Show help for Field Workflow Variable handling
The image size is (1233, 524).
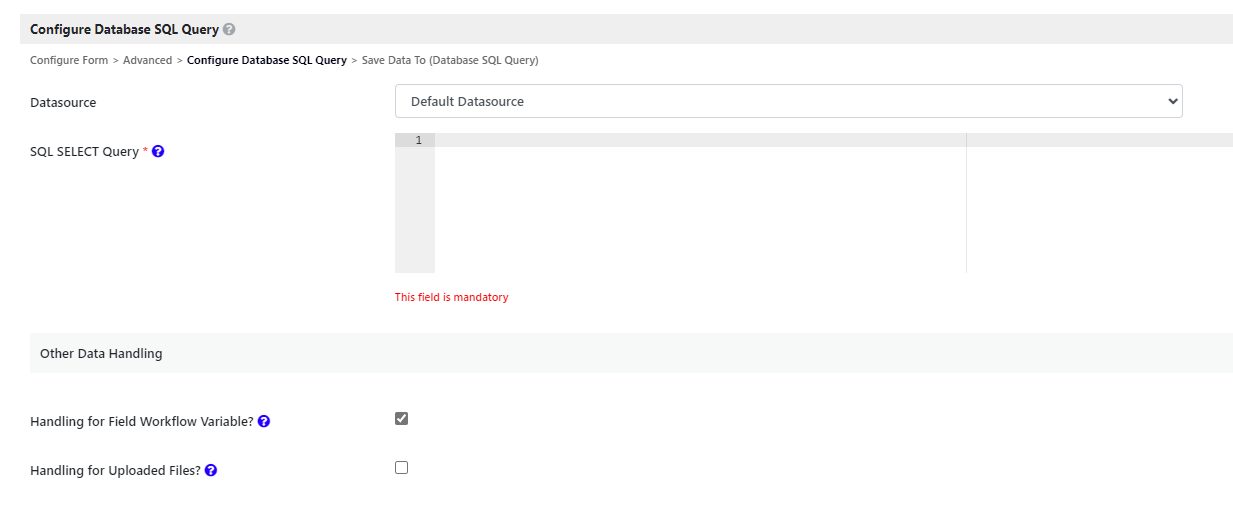pos(264,422)
